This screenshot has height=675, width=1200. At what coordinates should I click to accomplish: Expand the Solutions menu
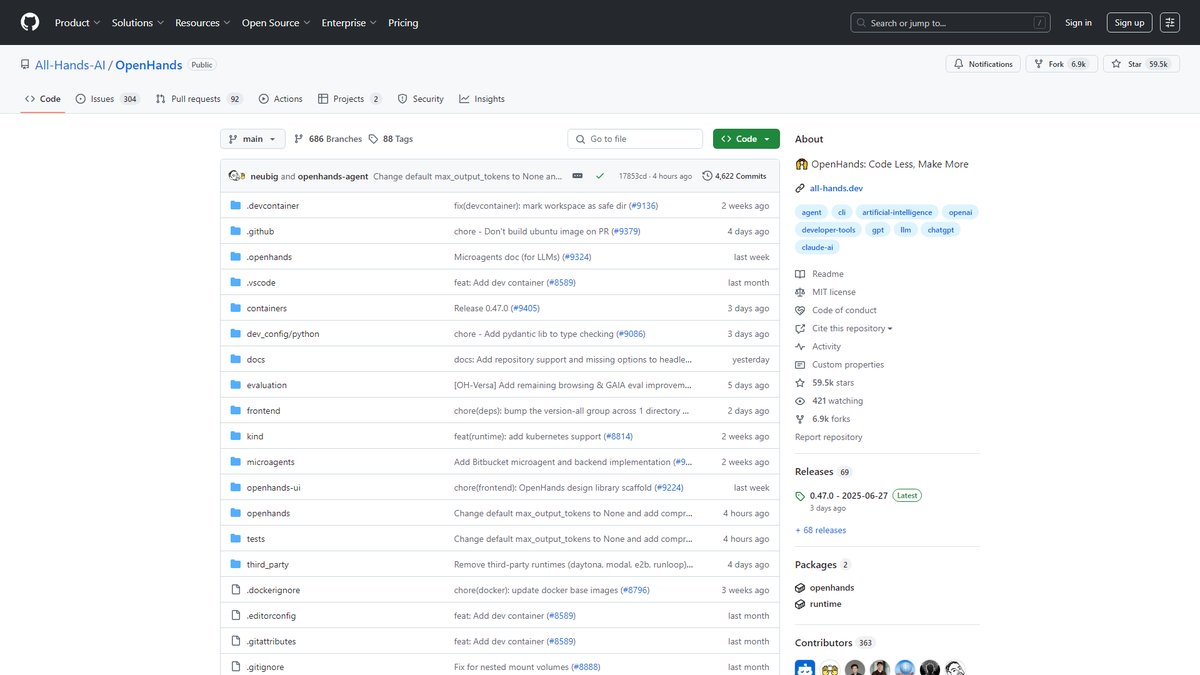pyautogui.click(x=138, y=22)
